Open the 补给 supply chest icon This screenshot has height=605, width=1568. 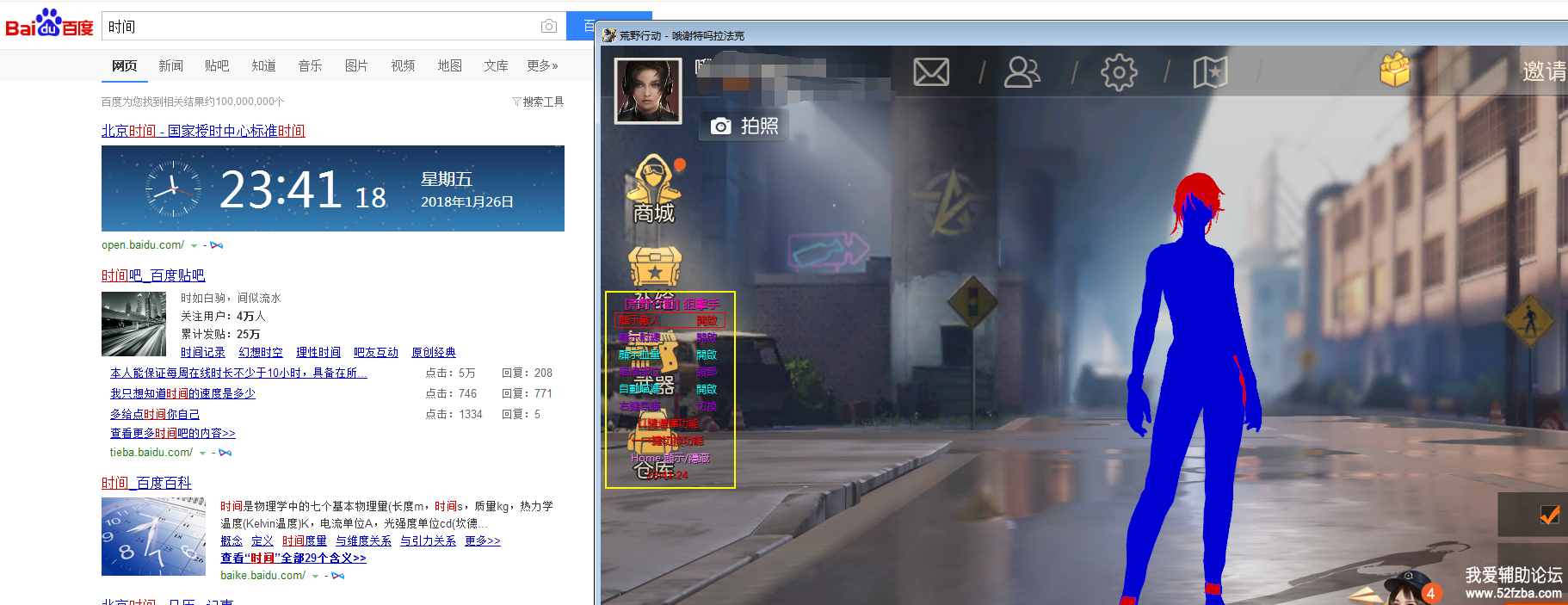coord(655,267)
